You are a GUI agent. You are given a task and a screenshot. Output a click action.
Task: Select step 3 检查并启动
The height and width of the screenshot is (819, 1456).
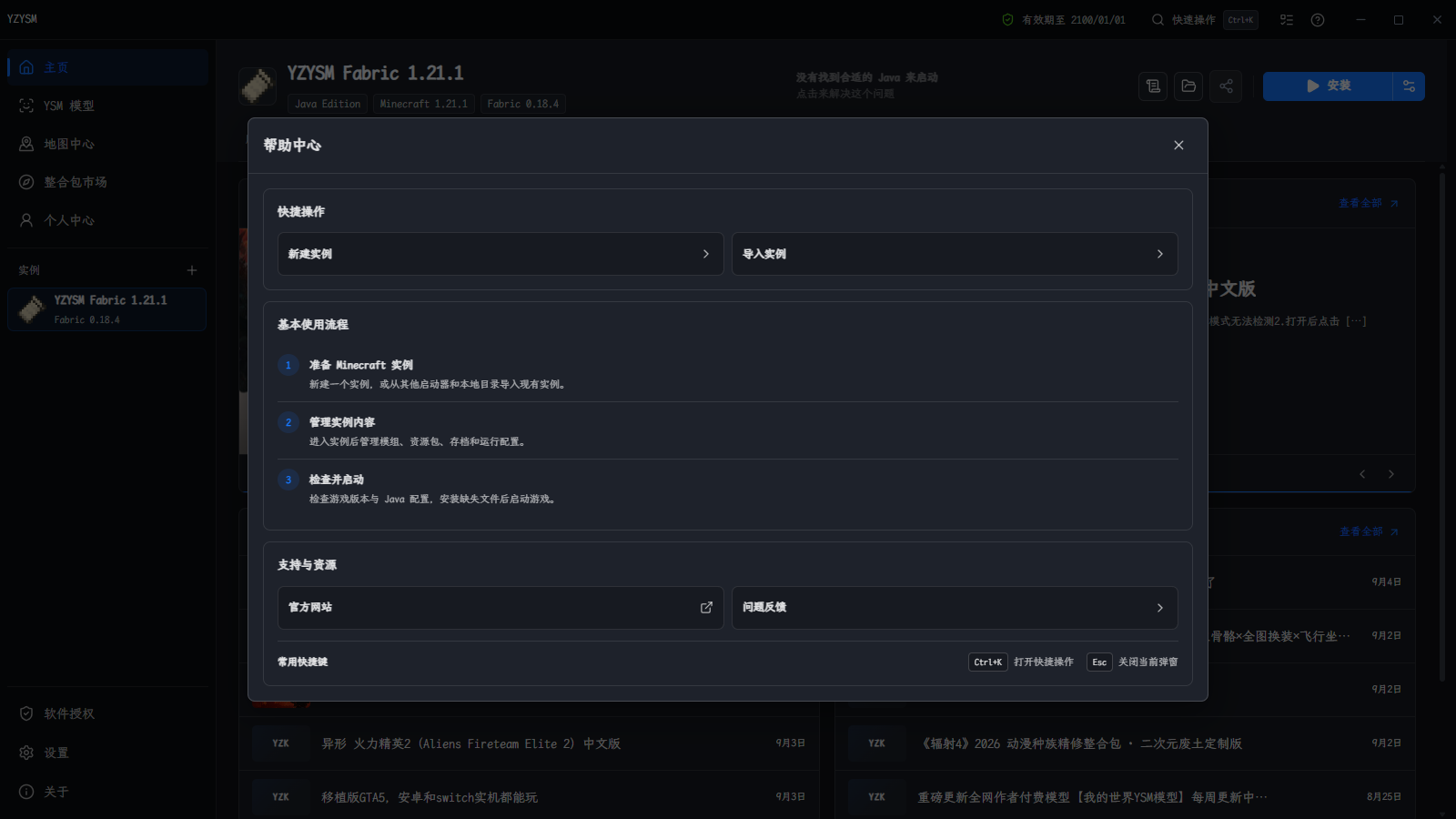[728, 489]
